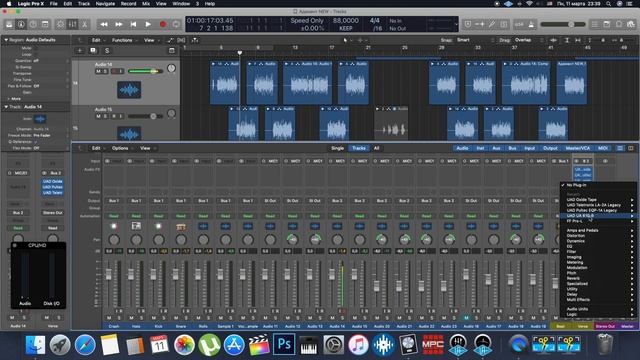Select the Tracks mixer view
This screenshot has height=360, width=640.
click(x=359, y=148)
